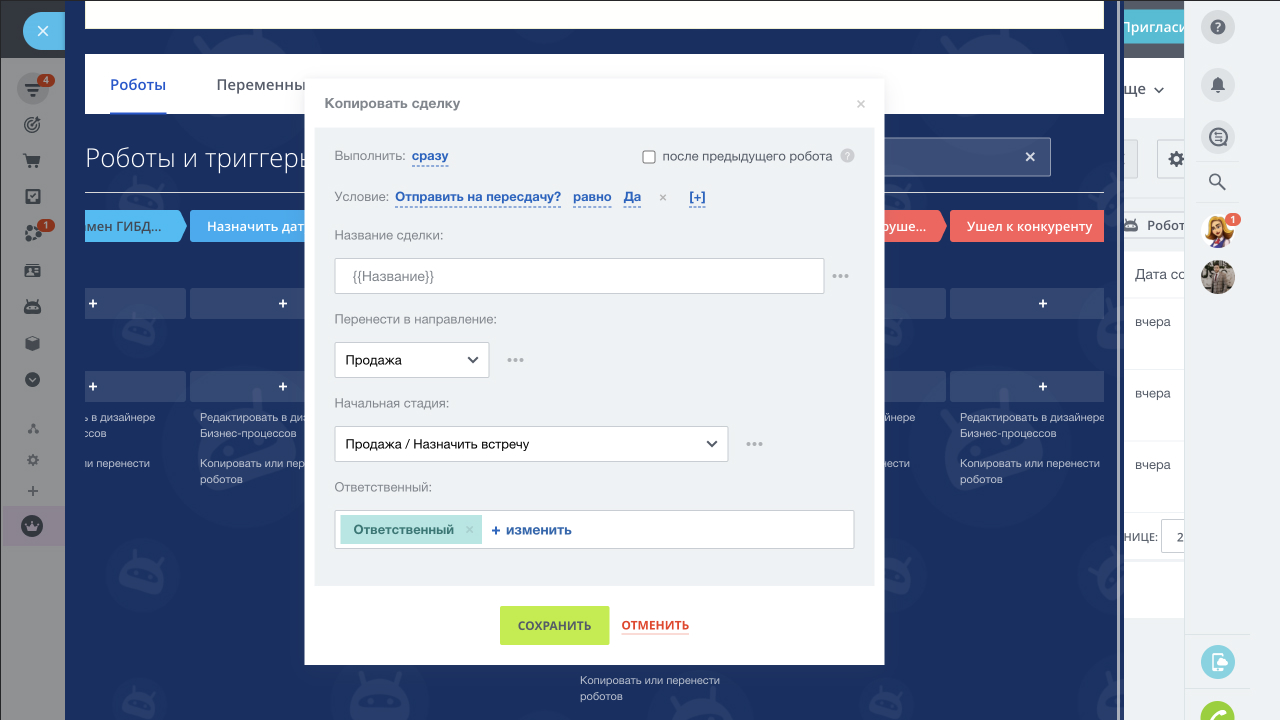
Task: Open notifications bell icon
Action: coord(1217,86)
